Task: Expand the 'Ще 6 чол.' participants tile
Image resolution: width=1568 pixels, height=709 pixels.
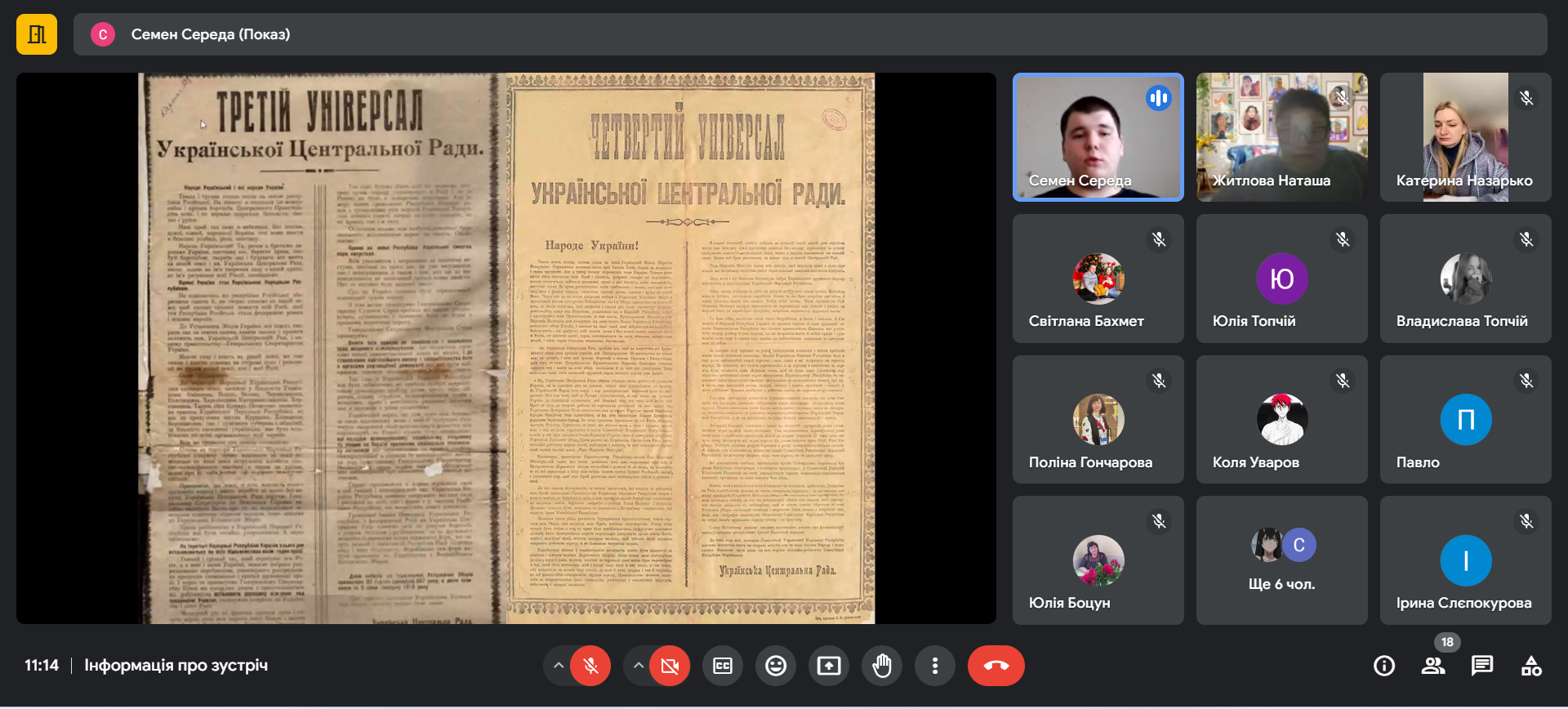Action: pos(1281,560)
